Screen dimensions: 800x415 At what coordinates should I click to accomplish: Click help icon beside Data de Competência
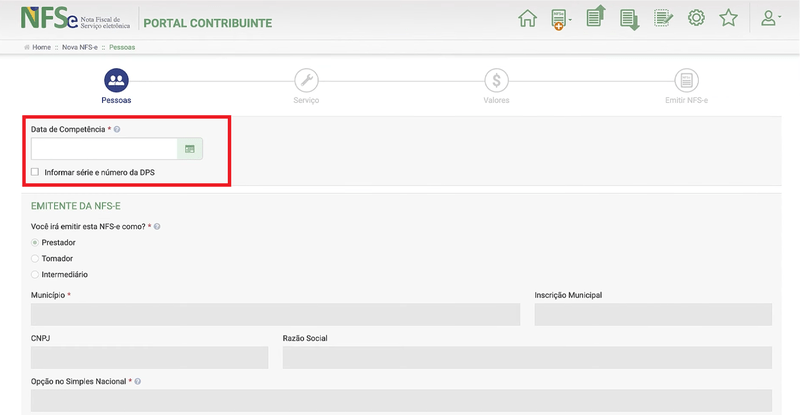tap(117, 130)
